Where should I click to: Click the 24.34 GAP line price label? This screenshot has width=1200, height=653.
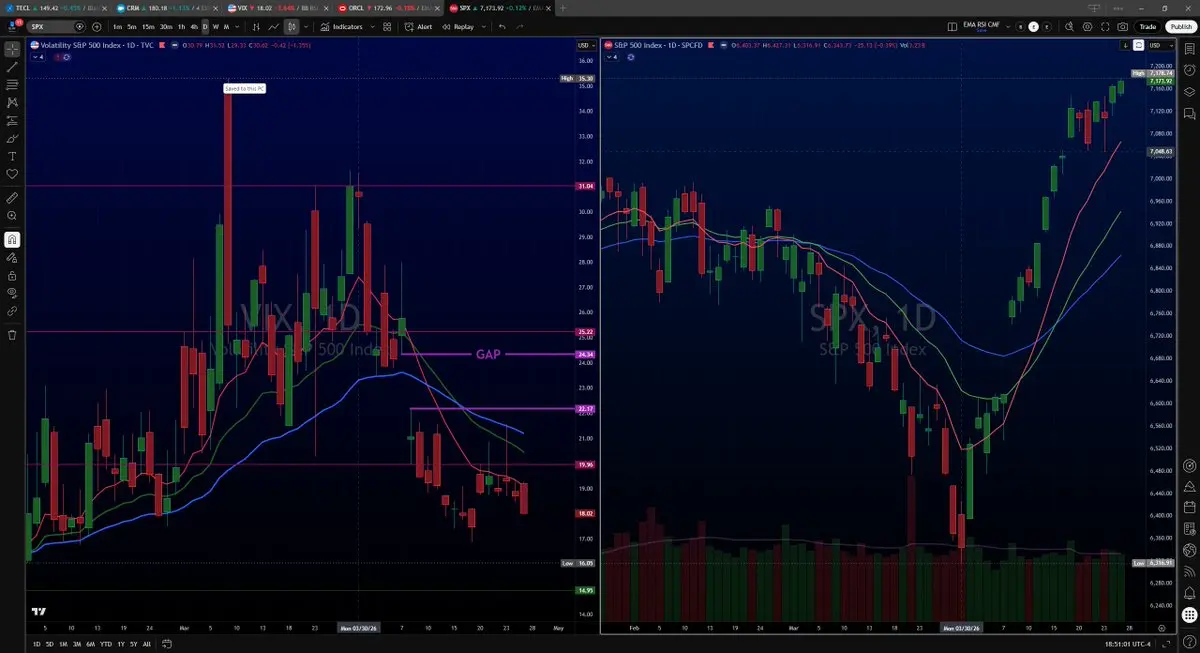pyautogui.click(x=586, y=354)
